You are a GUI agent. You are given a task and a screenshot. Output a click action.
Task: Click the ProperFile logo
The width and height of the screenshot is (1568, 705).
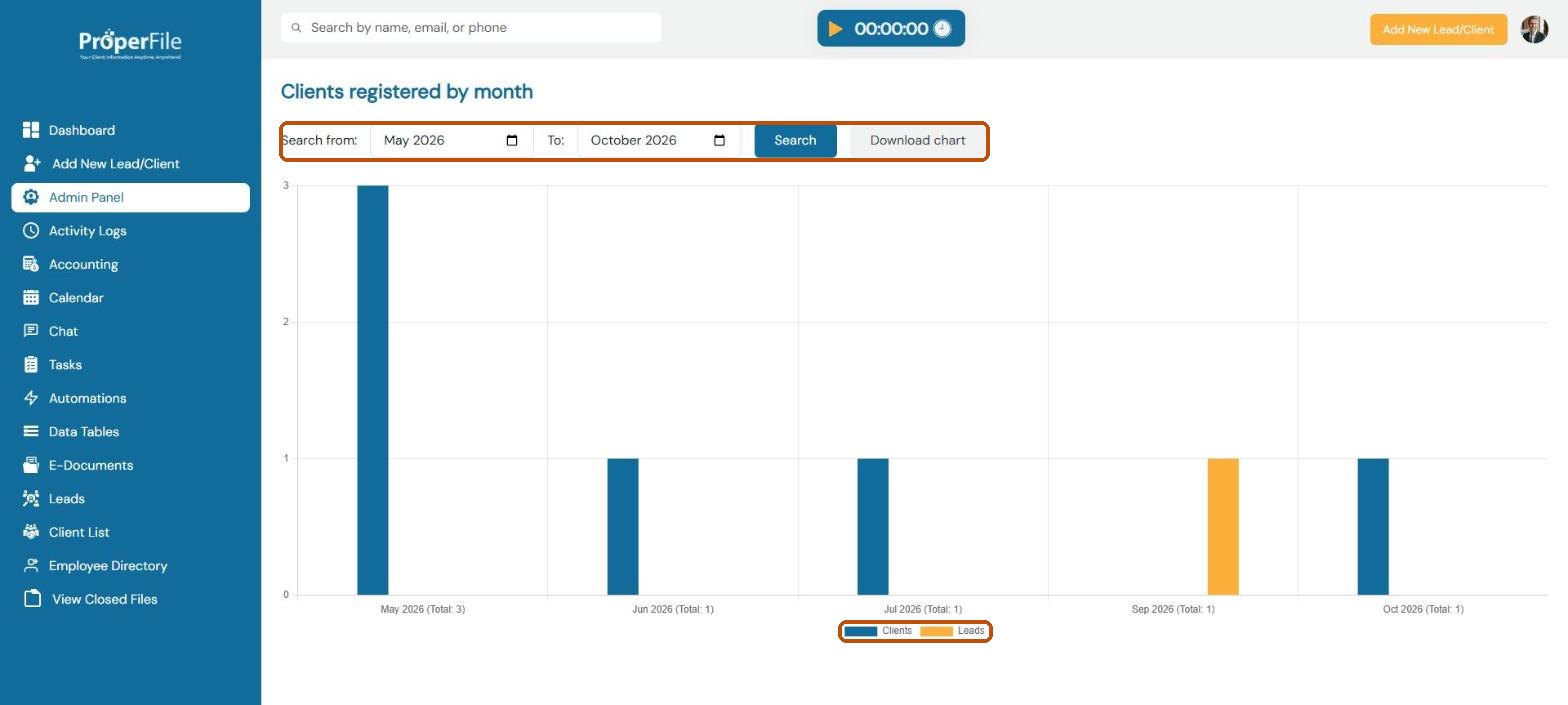coord(130,44)
